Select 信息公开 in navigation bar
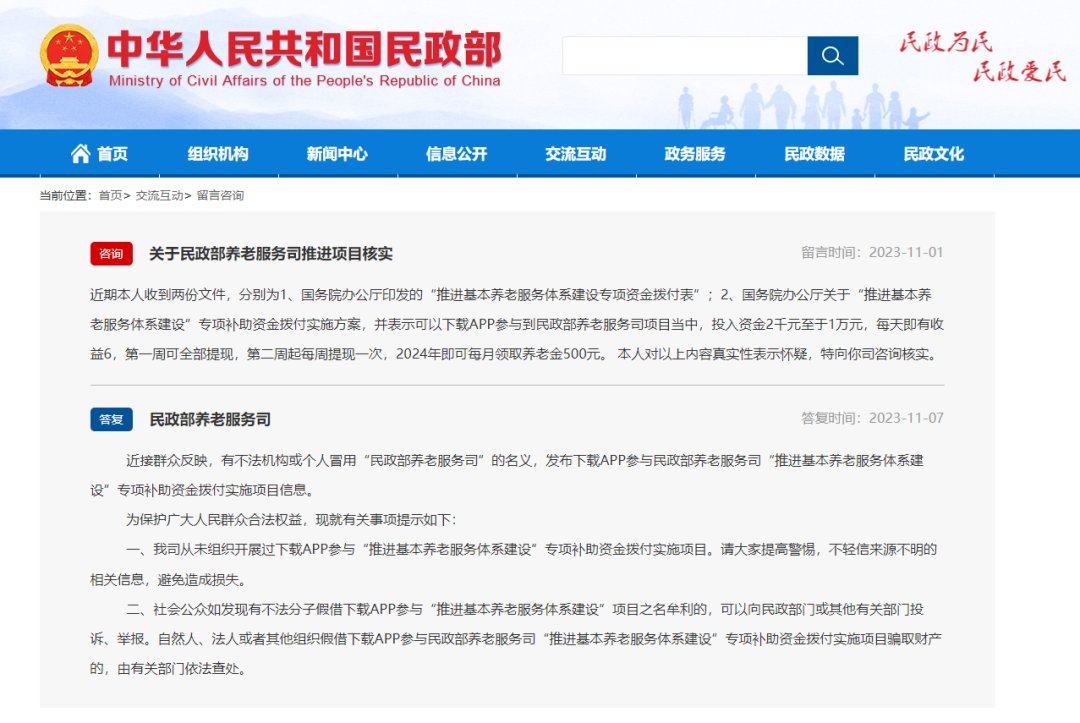 point(457,154)
